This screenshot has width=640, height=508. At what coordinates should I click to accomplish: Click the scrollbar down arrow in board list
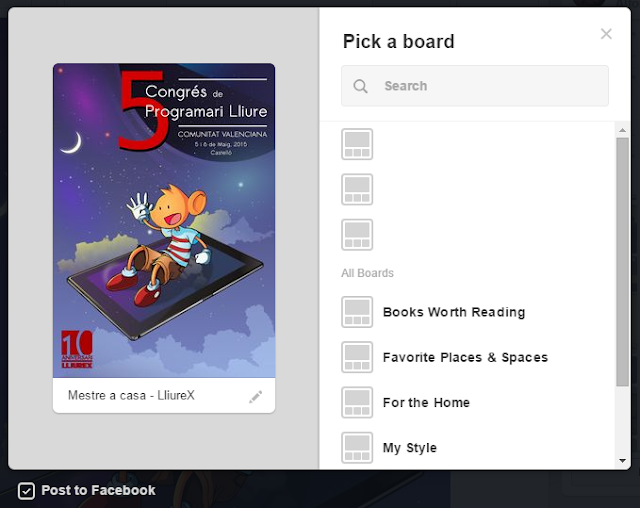point(622,461)
